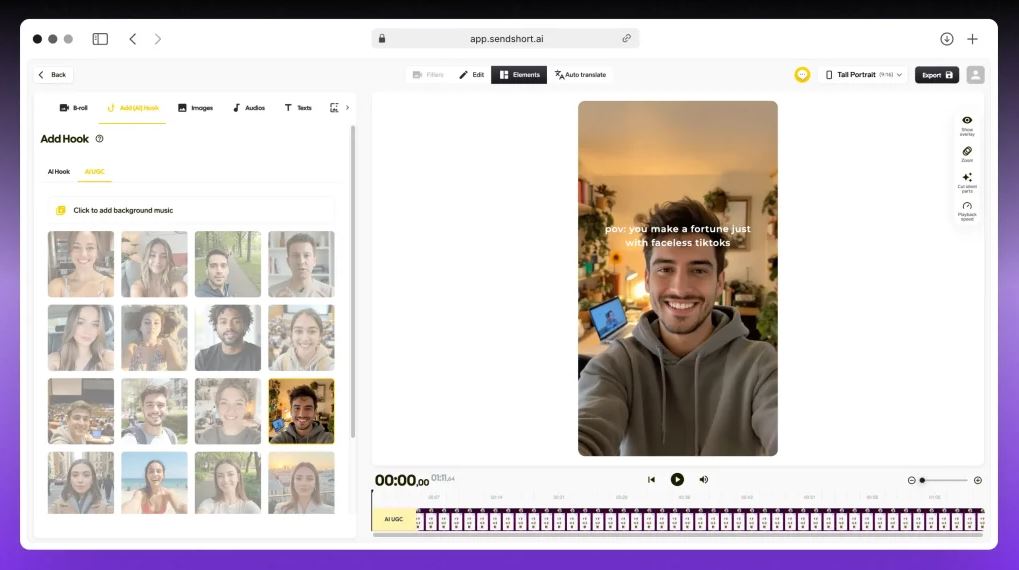Open the B-roll tab
The width and height of the screenshot is (1019, 570).
click(73, 108)
